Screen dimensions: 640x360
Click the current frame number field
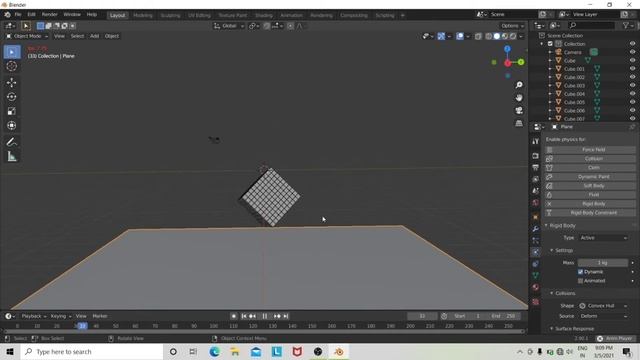[x=422, y=316]
